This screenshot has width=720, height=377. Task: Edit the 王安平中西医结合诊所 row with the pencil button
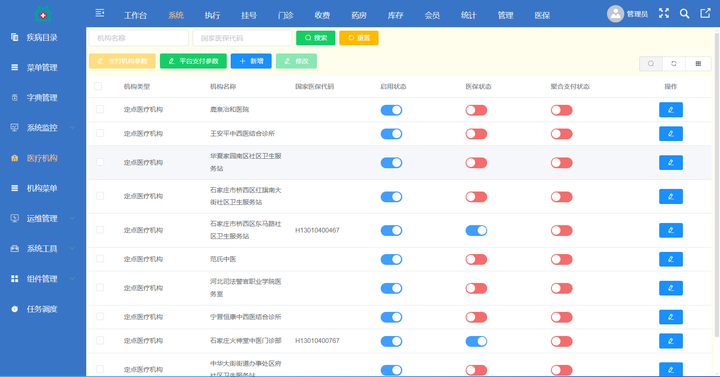click(x=670, y=134)
